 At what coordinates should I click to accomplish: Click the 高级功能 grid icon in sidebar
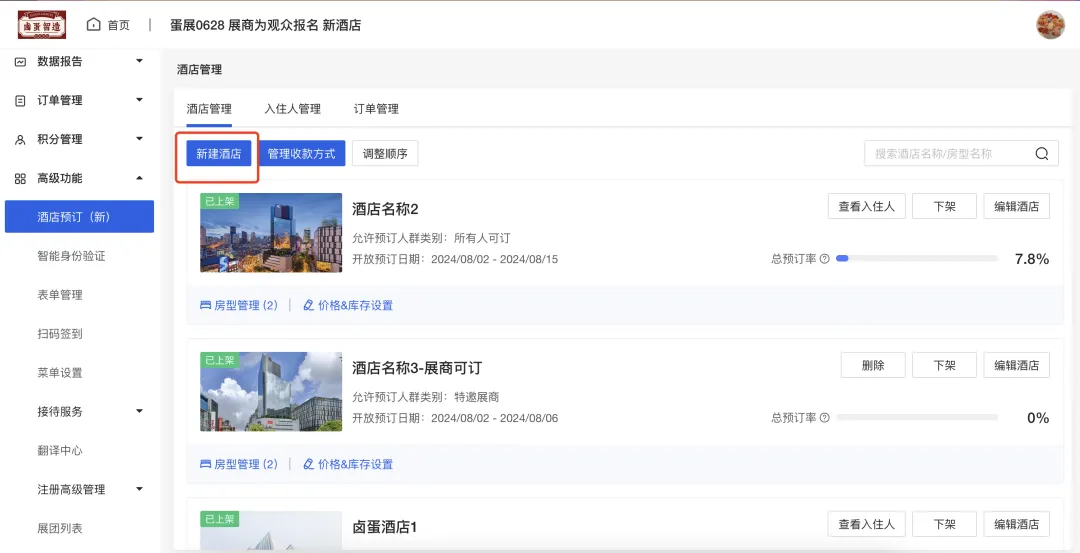click(20, 178)
